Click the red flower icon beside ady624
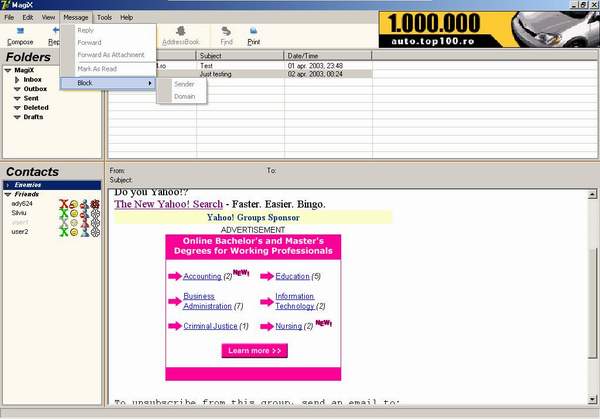600x419 pixels. click(95, 204)
